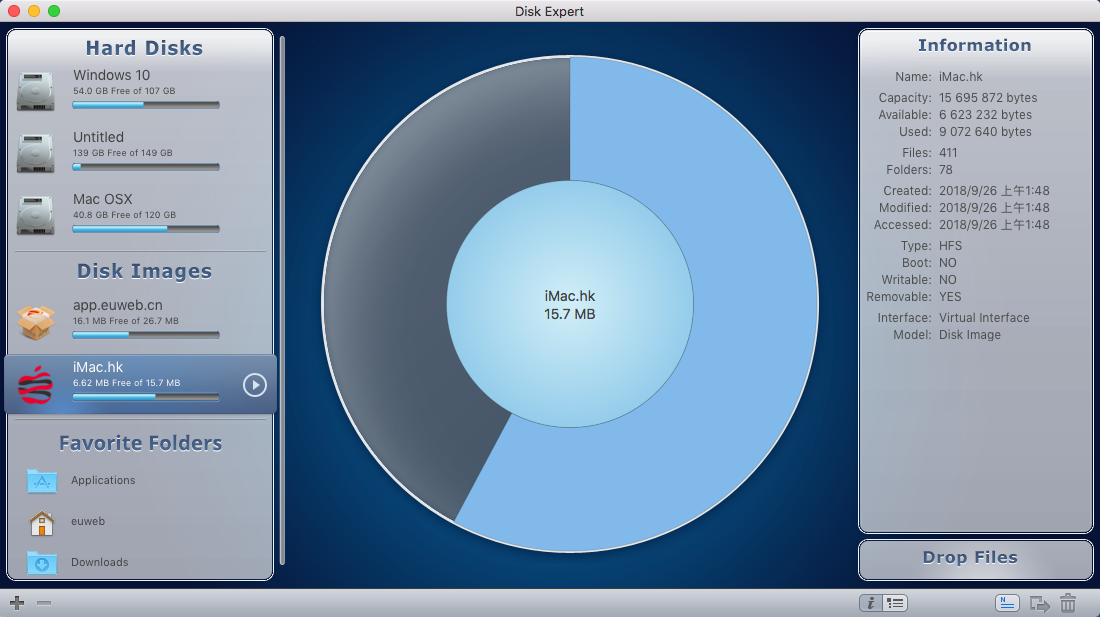The image size is (1100, 617).
Task: Switch to the biggest files list view
Action: [895, 603]
